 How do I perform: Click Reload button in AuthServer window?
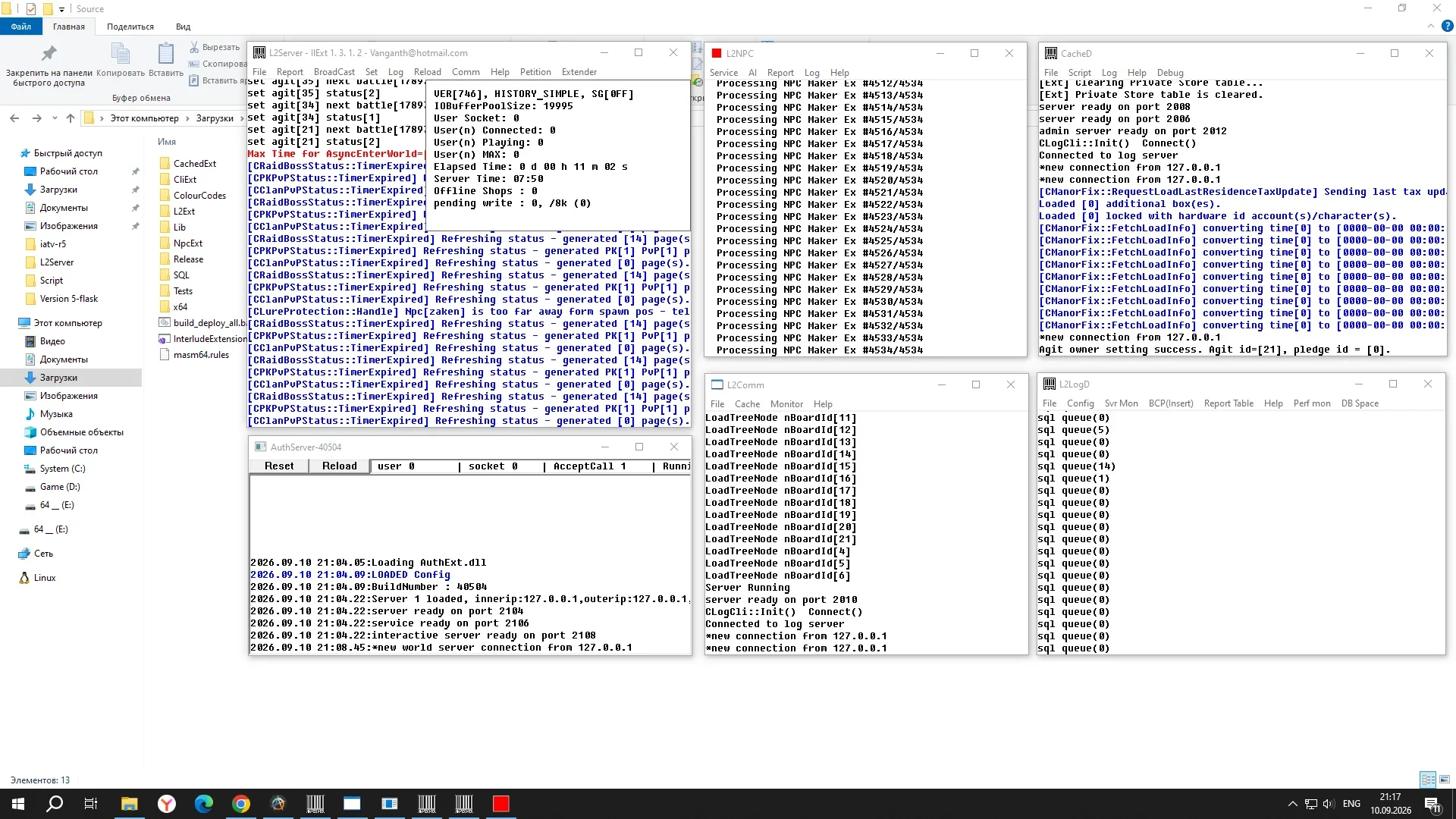(339, 466)
